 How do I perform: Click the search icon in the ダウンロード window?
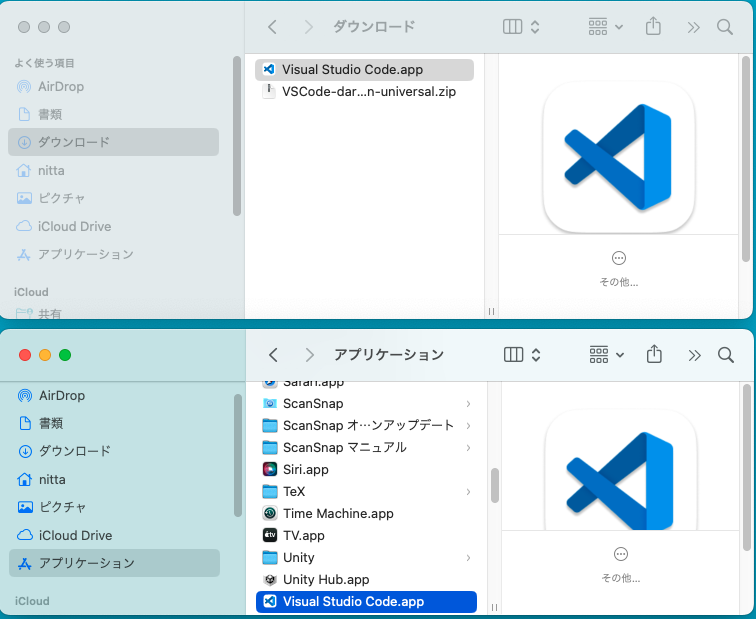tap(725, 27)
